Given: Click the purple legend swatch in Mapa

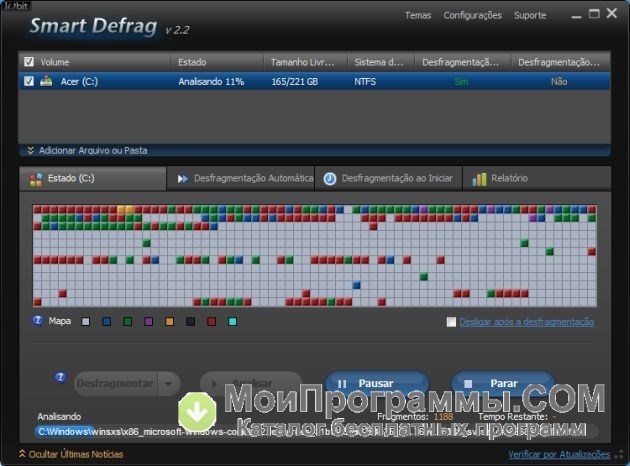Looking at the screenshot, I should pyautogui.click(x=148, y=321).
